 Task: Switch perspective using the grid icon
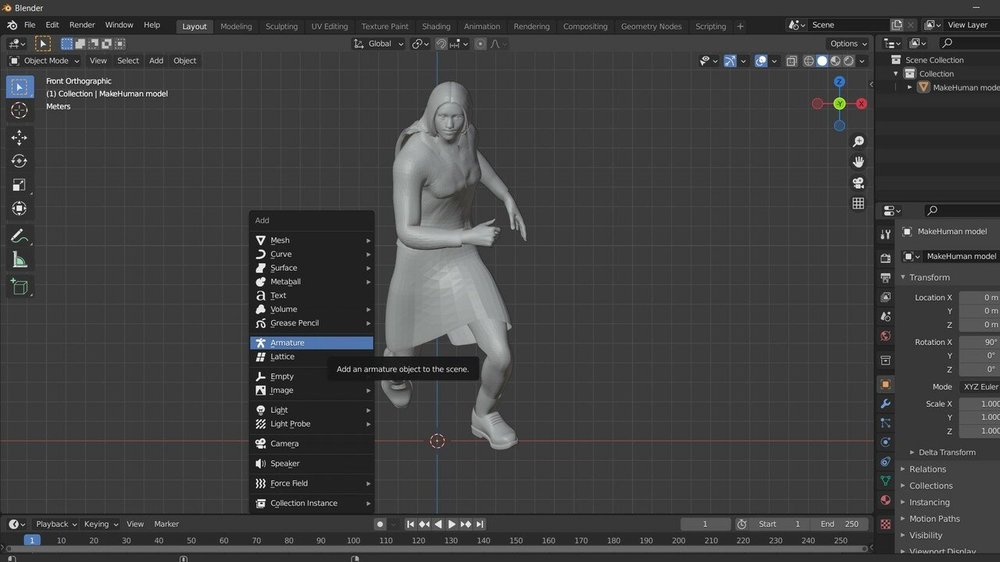point(858,203)
